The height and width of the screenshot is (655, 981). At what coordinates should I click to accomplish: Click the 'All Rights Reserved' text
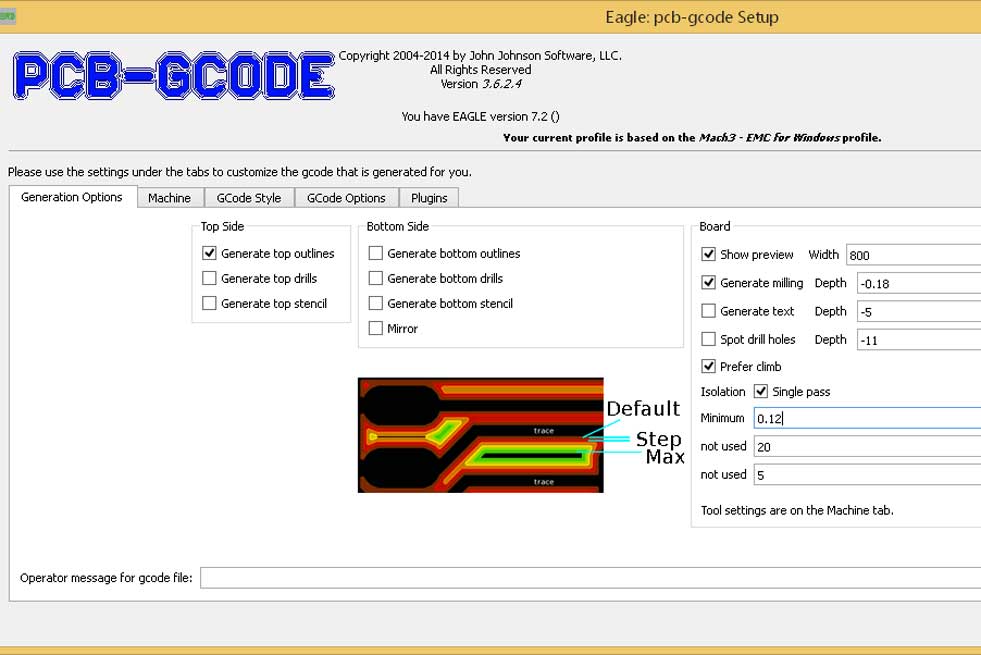click(x=480, y=69)
